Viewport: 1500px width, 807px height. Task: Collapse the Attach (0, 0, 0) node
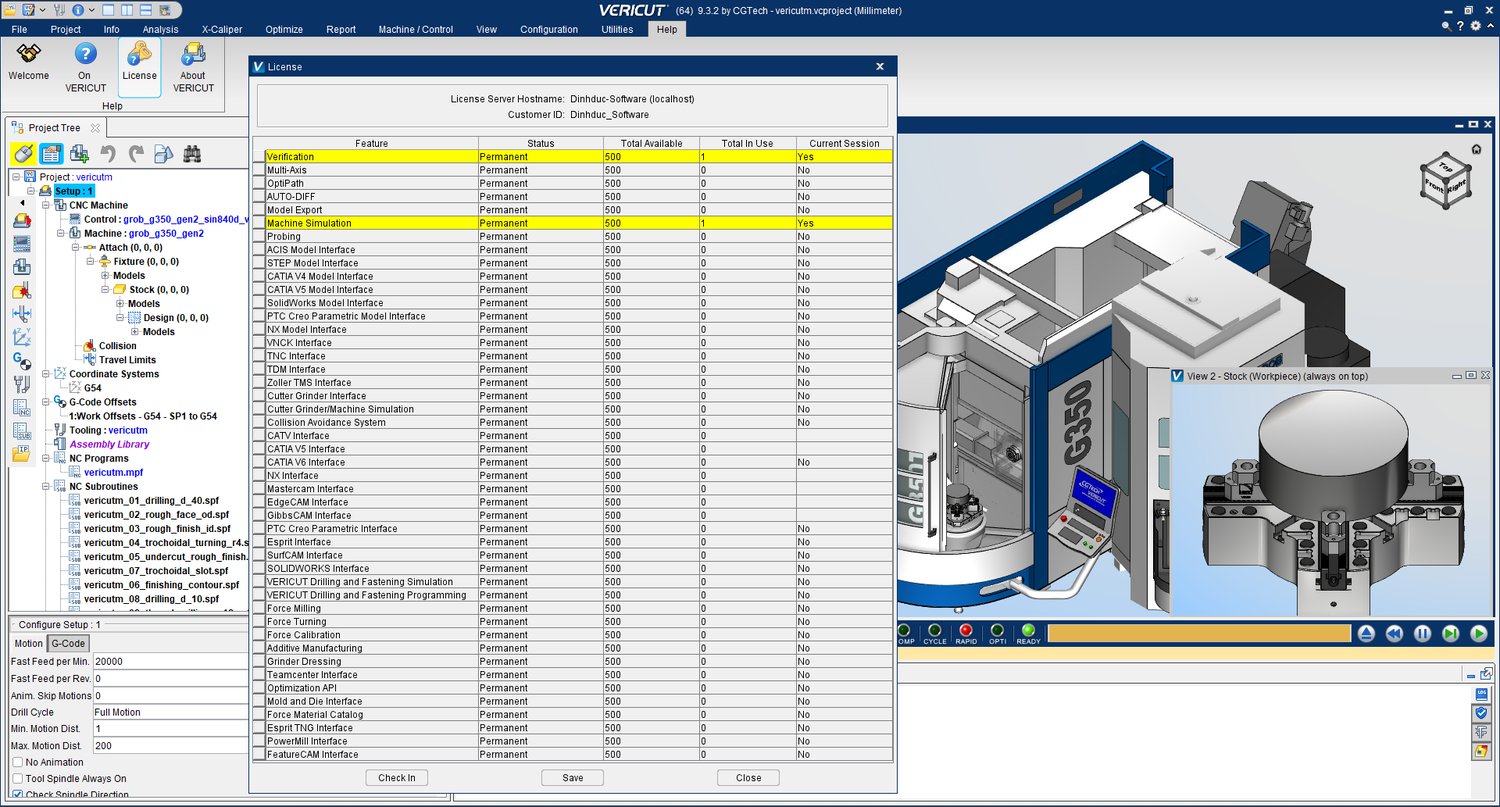pos(75,247)
